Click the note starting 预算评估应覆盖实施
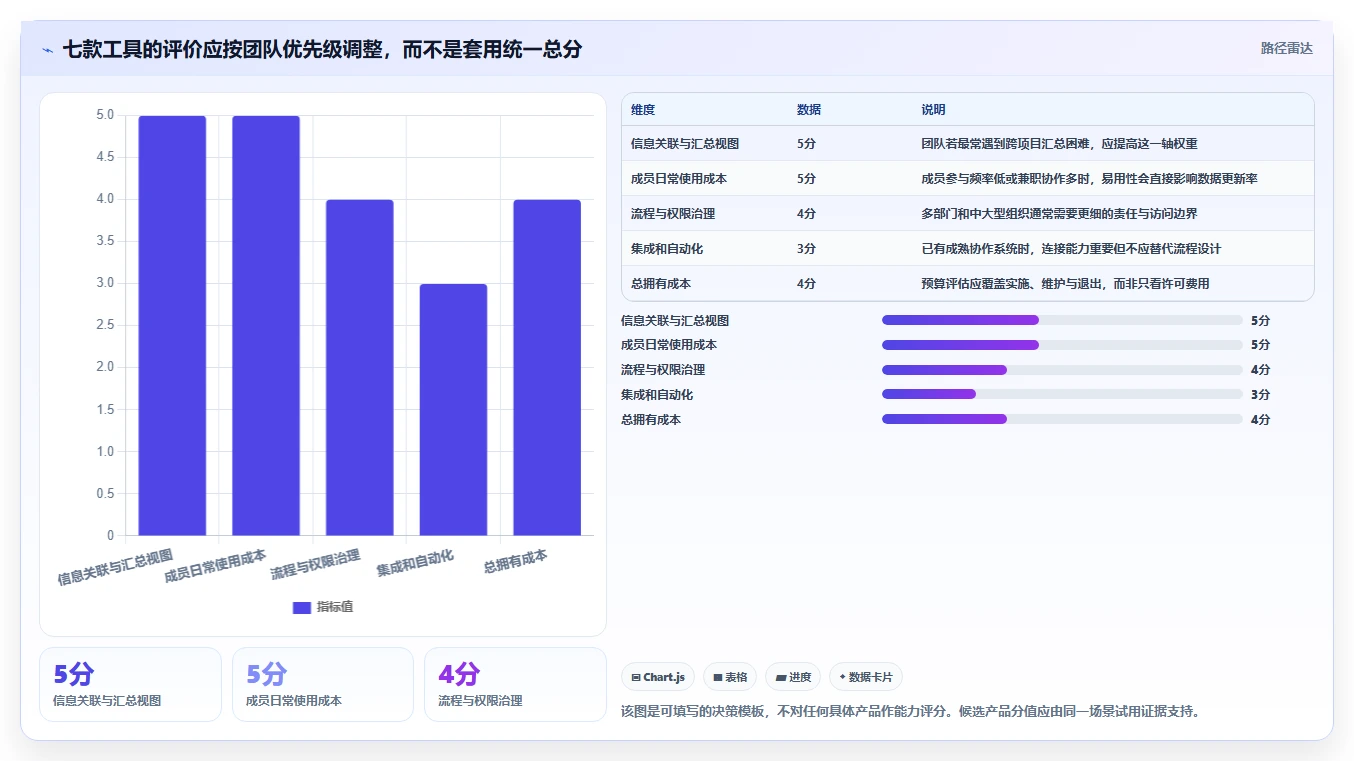This screenshot has height=761, width=1354. tap(1065, 284)
